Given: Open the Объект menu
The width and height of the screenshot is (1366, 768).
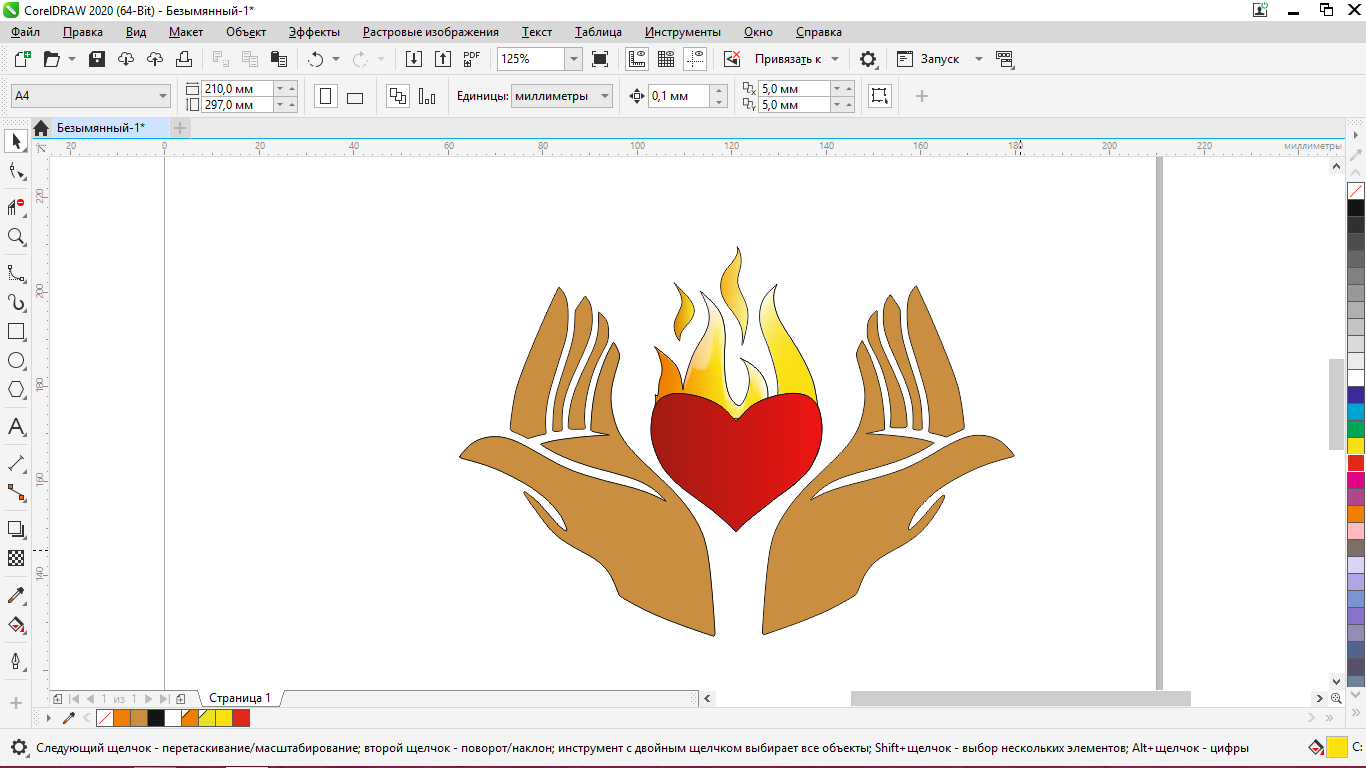Looking at the screenshot, I should [246, 32].
